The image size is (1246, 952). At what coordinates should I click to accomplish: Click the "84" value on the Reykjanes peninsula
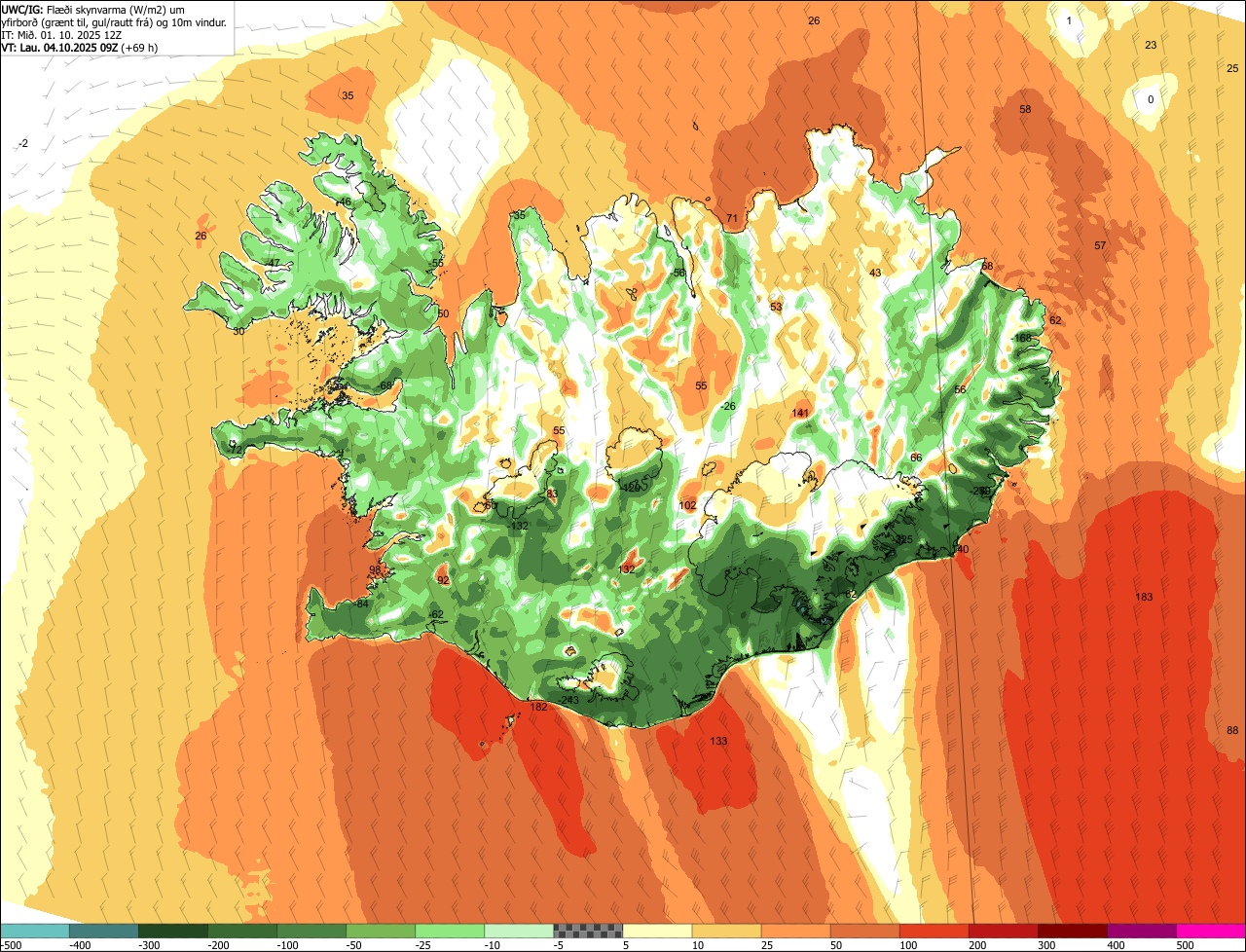[x=363, y=604]
